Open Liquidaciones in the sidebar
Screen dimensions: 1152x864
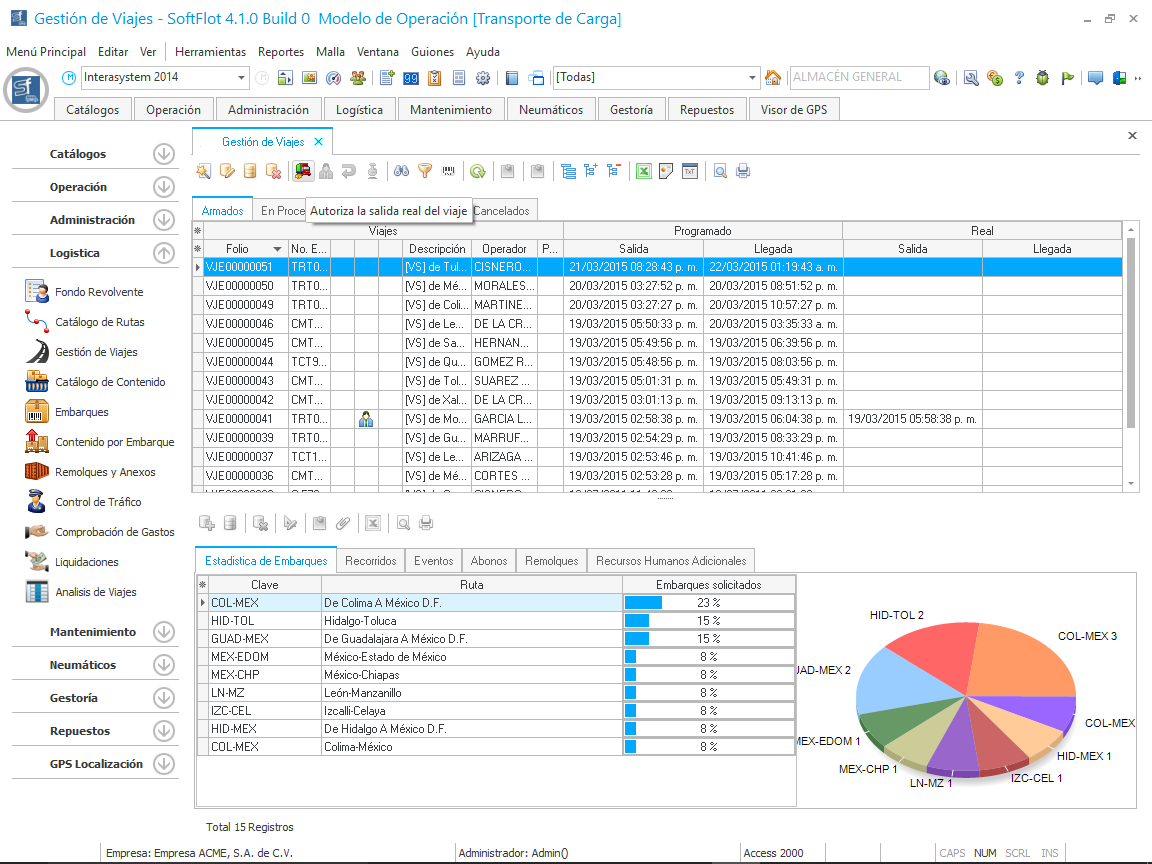point(87,562)
